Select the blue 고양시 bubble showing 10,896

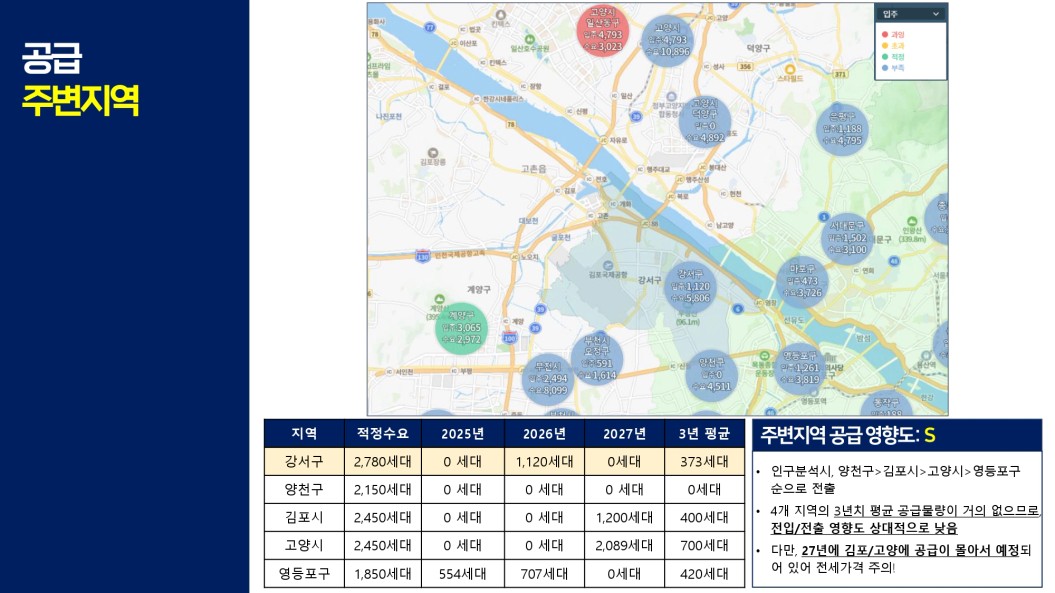pyautogui.click(x=667, y=40)
